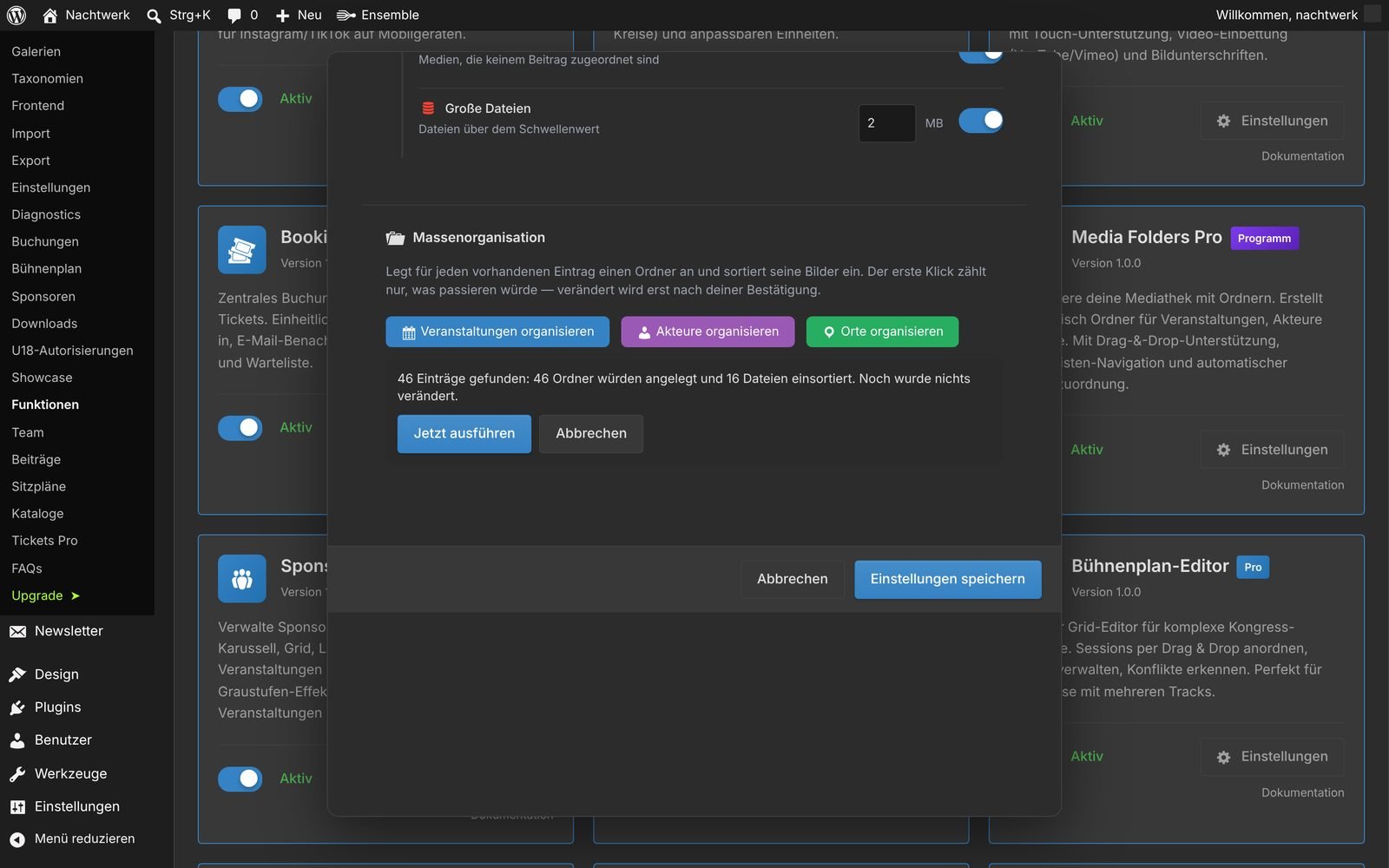Open Upgrade in the sidebar

[46, 595]
